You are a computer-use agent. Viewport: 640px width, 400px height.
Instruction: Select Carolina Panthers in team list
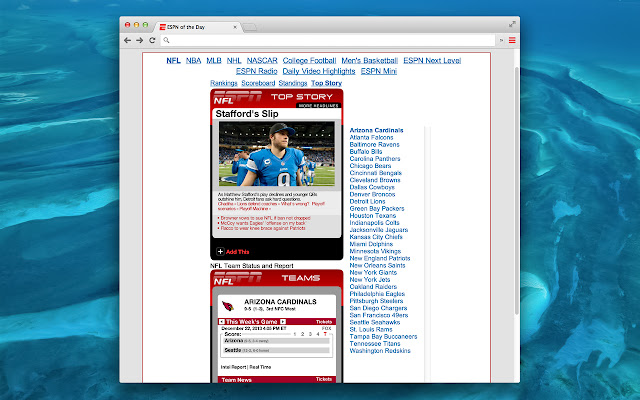tap(375, 158)
